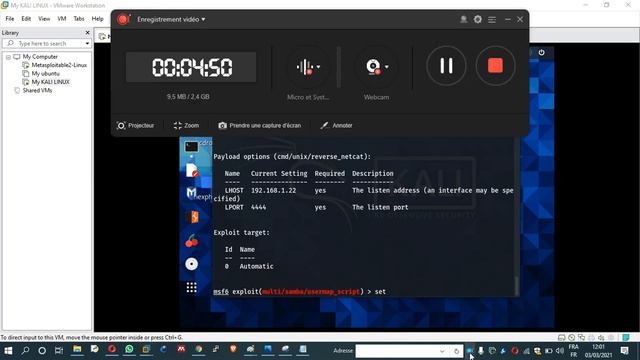The width and height of the screenshot is (640, 360).
Task: Open the document editor icon in Kali dock
Action: [191, 170]
